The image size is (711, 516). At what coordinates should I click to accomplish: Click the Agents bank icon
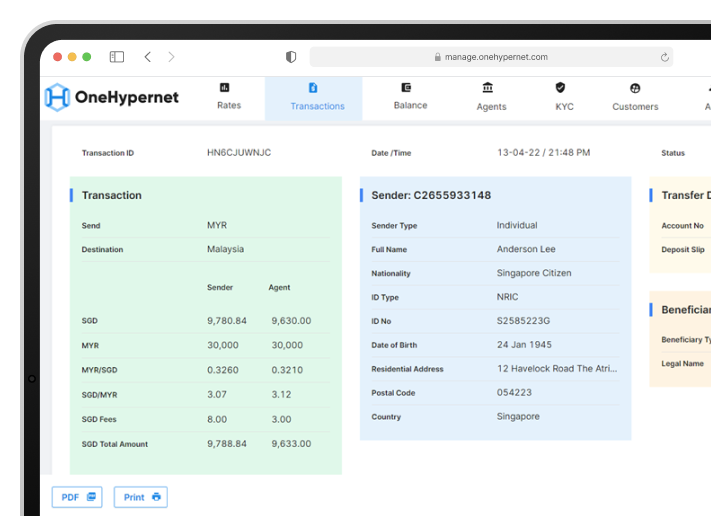(x=487, y=88)
